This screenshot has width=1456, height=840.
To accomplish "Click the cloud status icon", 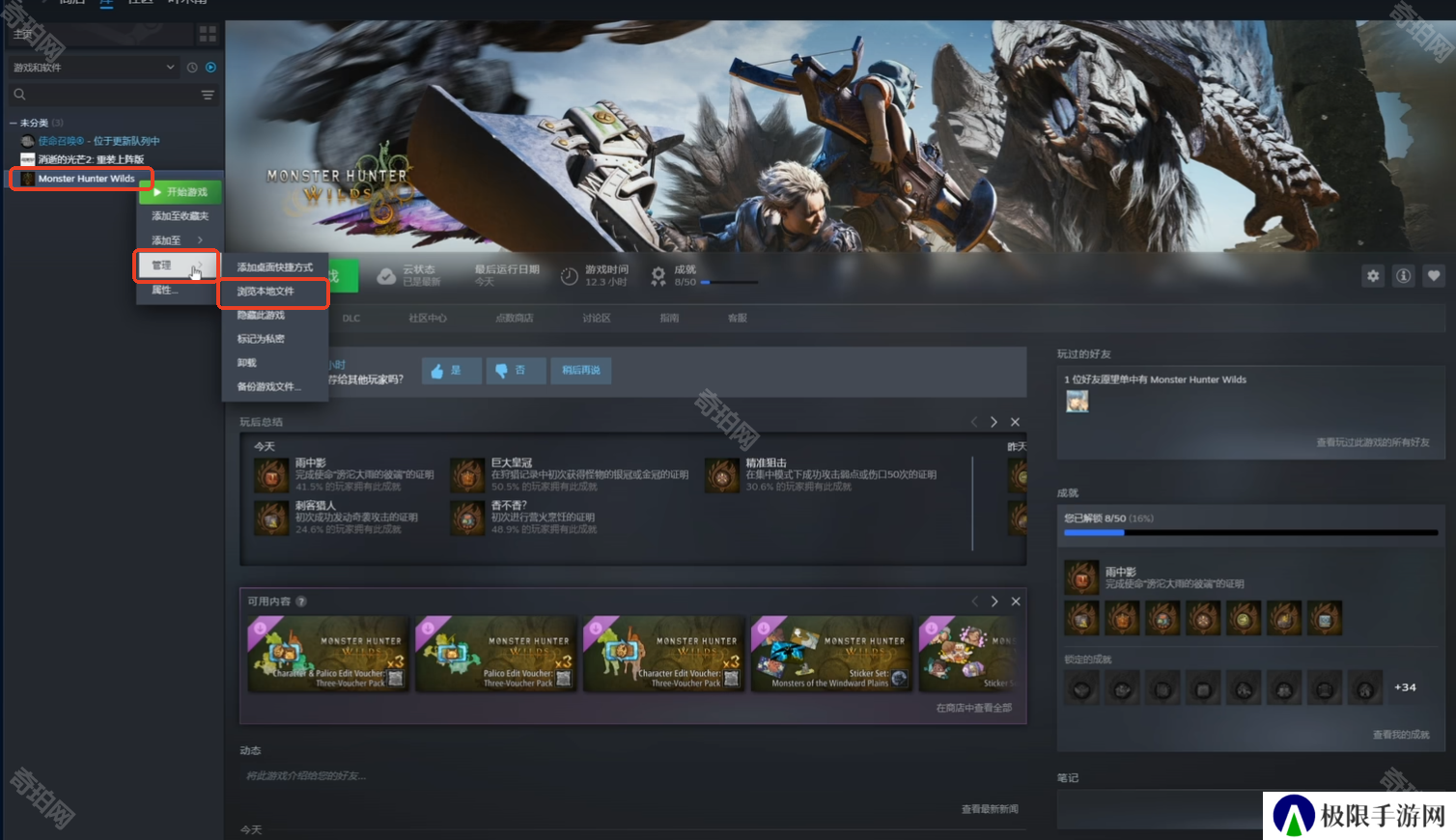I will point(386,276).
